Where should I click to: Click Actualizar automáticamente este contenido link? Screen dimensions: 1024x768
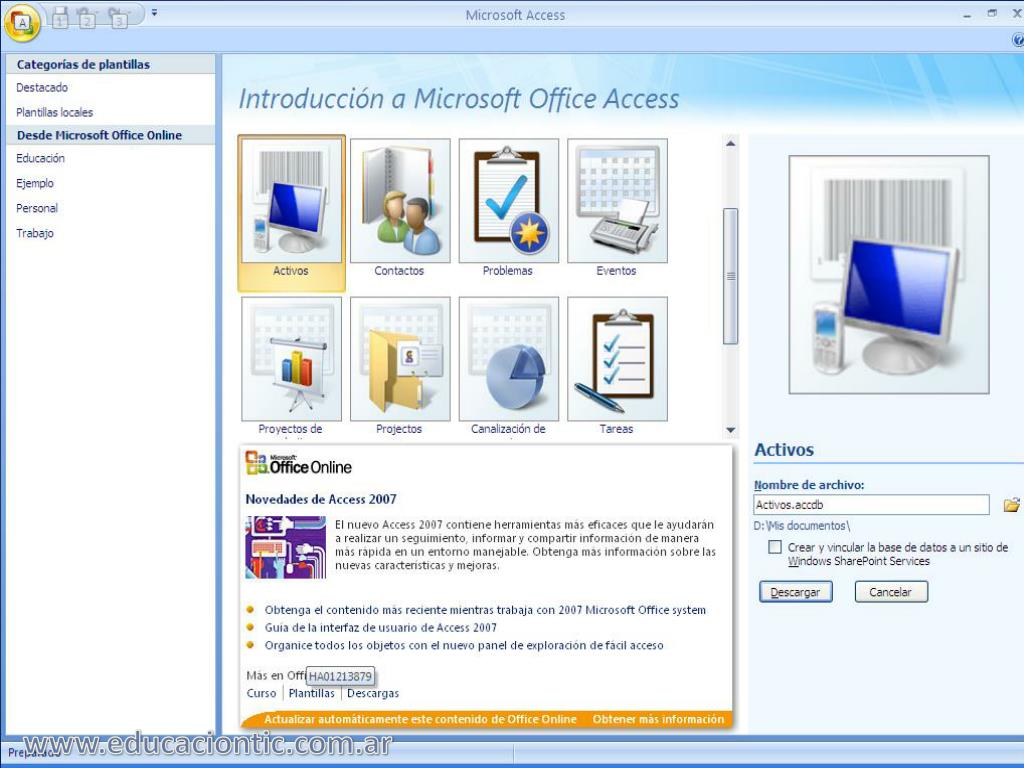tap(421, 719)
